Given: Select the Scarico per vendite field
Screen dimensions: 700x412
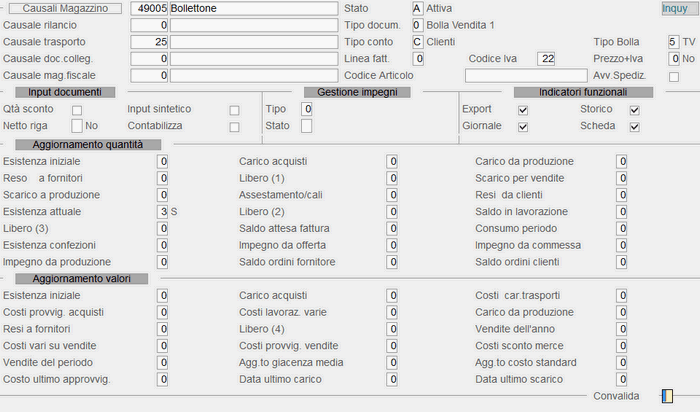Looking at the screenshot, I should (621, 178).
